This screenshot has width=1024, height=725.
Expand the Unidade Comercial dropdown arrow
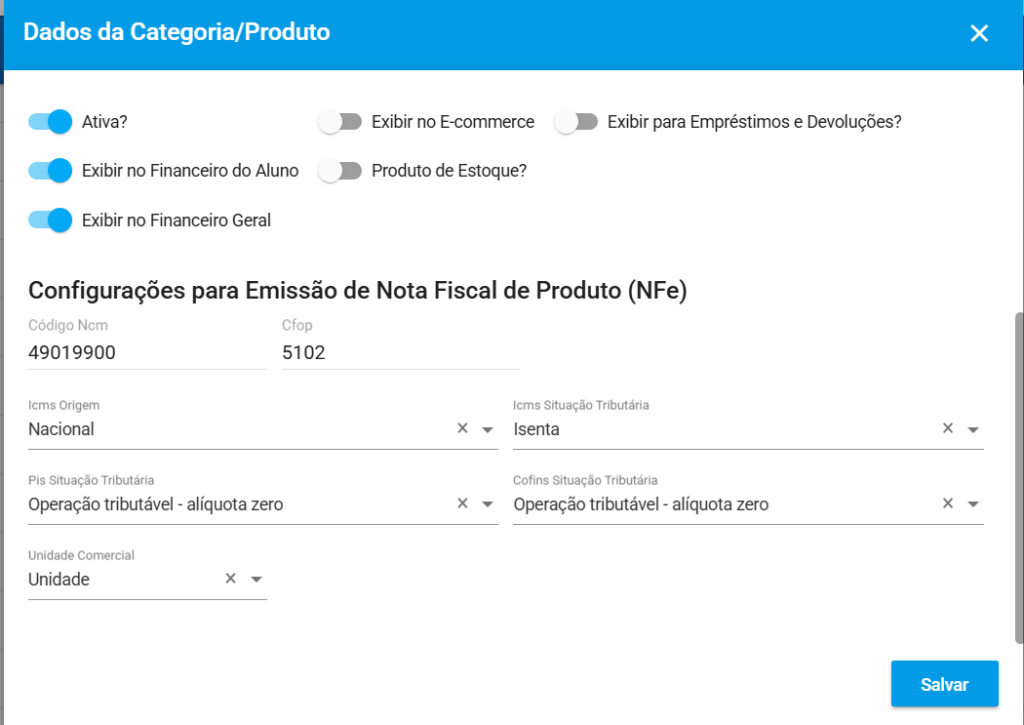(x=256, y=580)
